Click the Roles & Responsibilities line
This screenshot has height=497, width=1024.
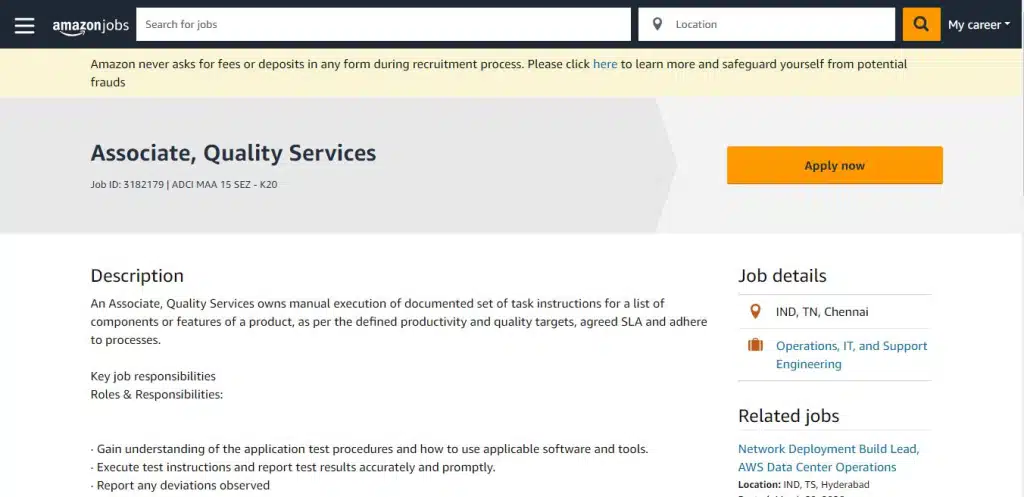(x=157, y=394)
